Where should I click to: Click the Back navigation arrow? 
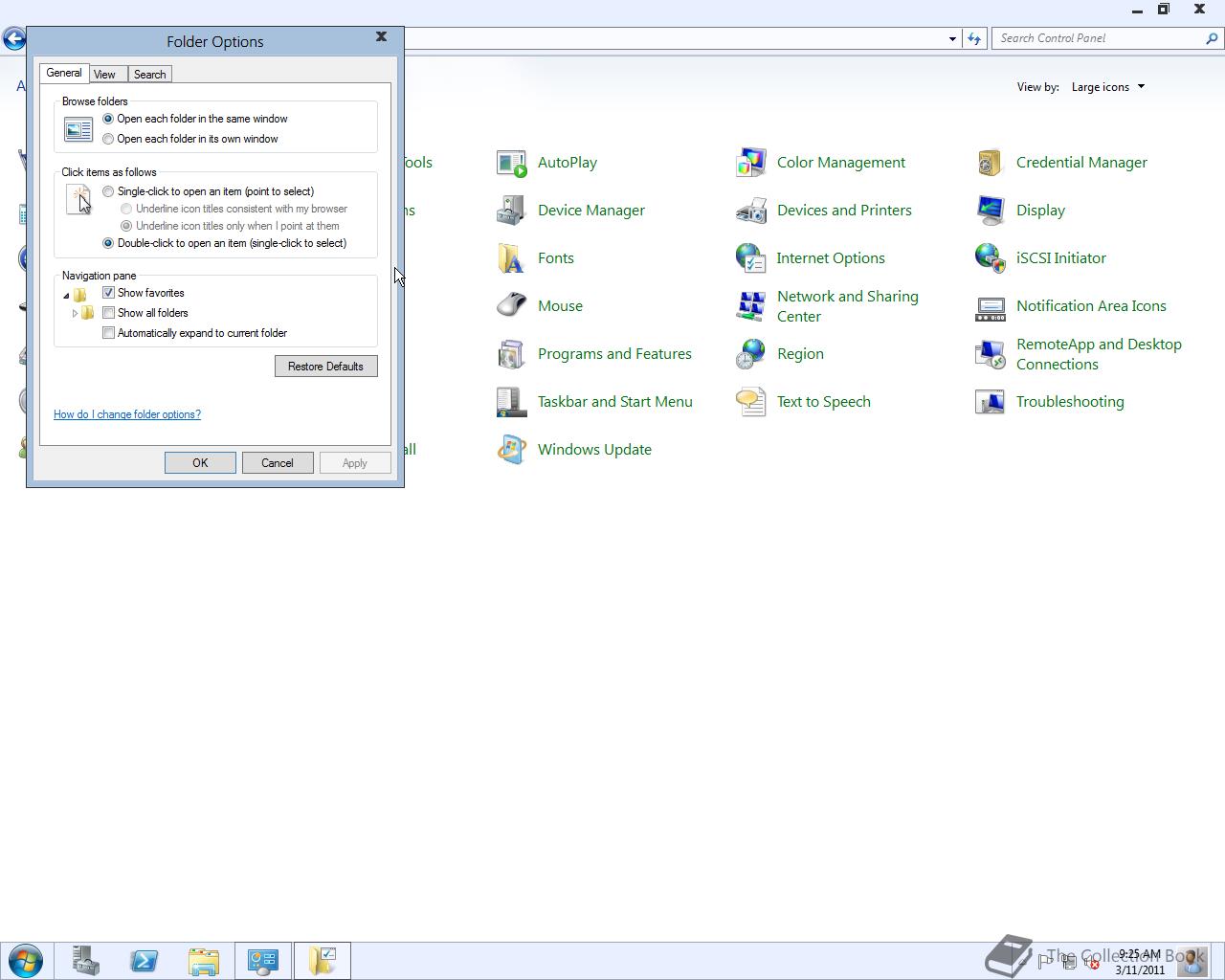point(14,38)
